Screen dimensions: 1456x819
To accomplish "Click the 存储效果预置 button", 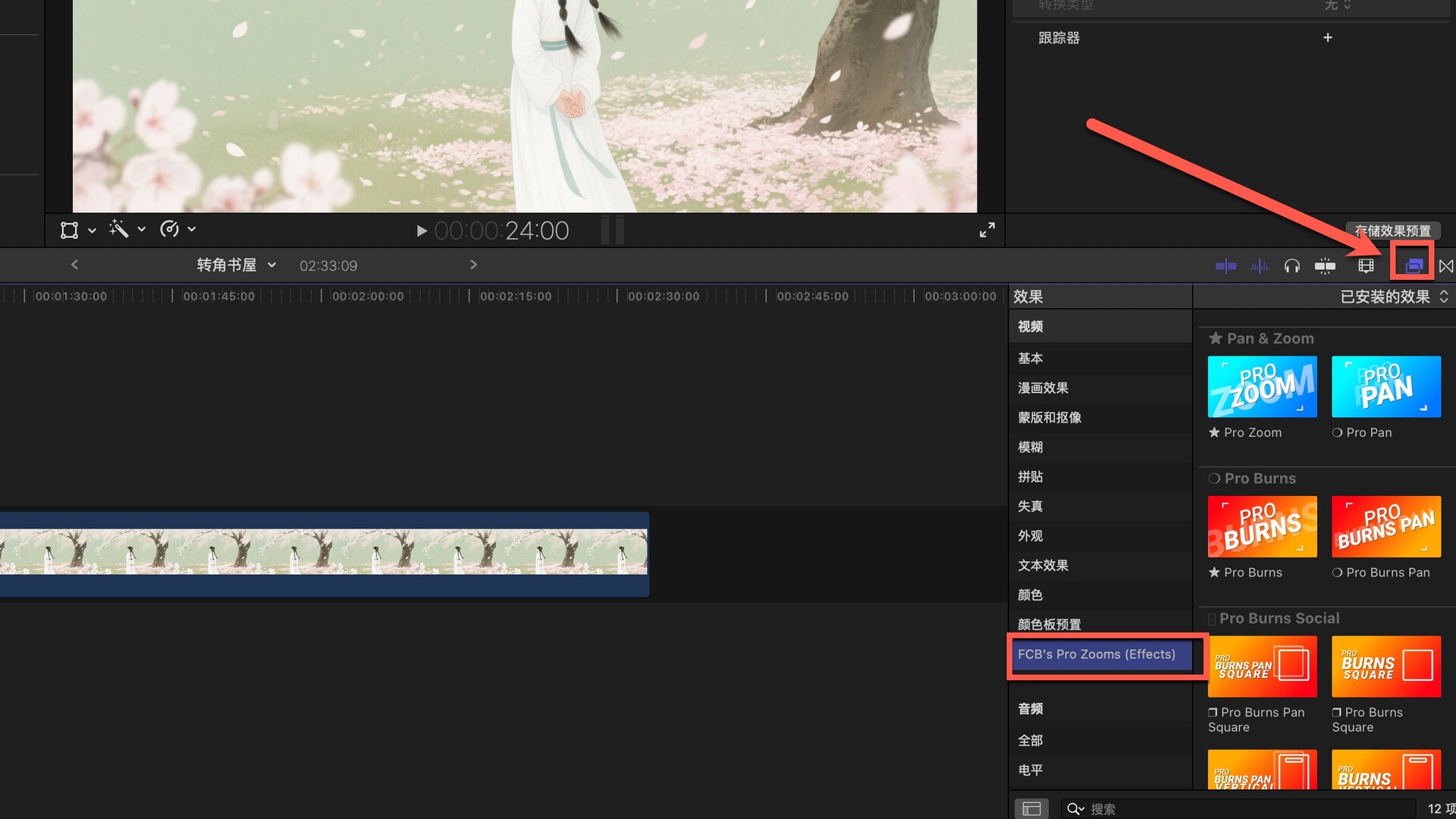I will pyautogui.click(x=1392, y=231).
